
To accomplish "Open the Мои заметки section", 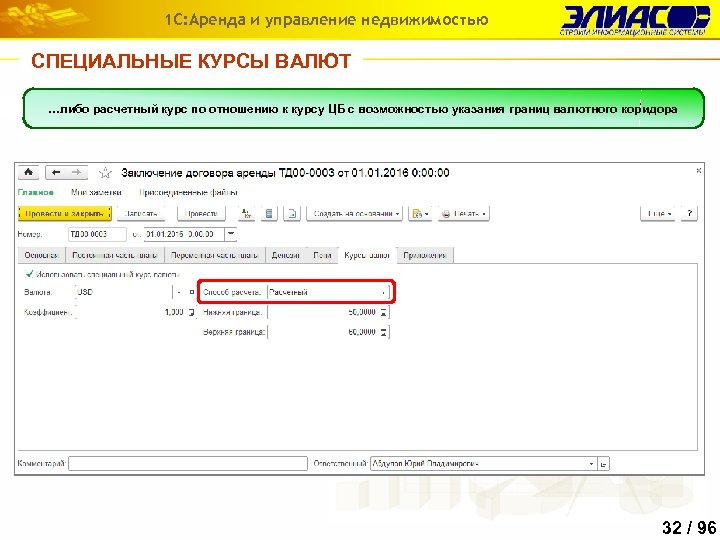I will pyautogui.click(x=96, y=192).
